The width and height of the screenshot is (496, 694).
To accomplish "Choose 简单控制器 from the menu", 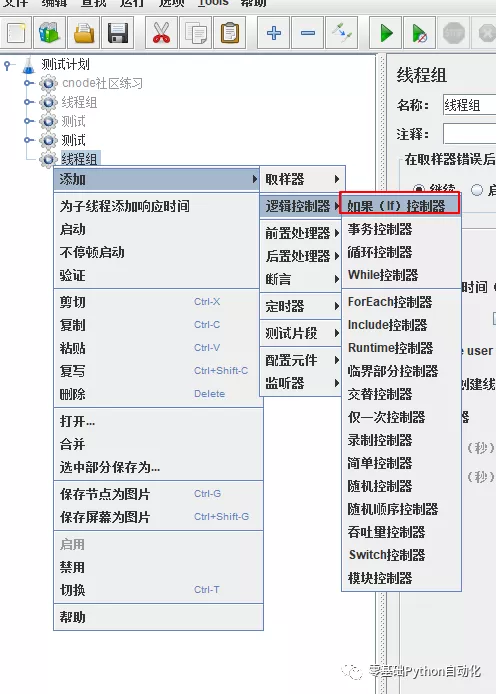I will (x=401, y=463).
